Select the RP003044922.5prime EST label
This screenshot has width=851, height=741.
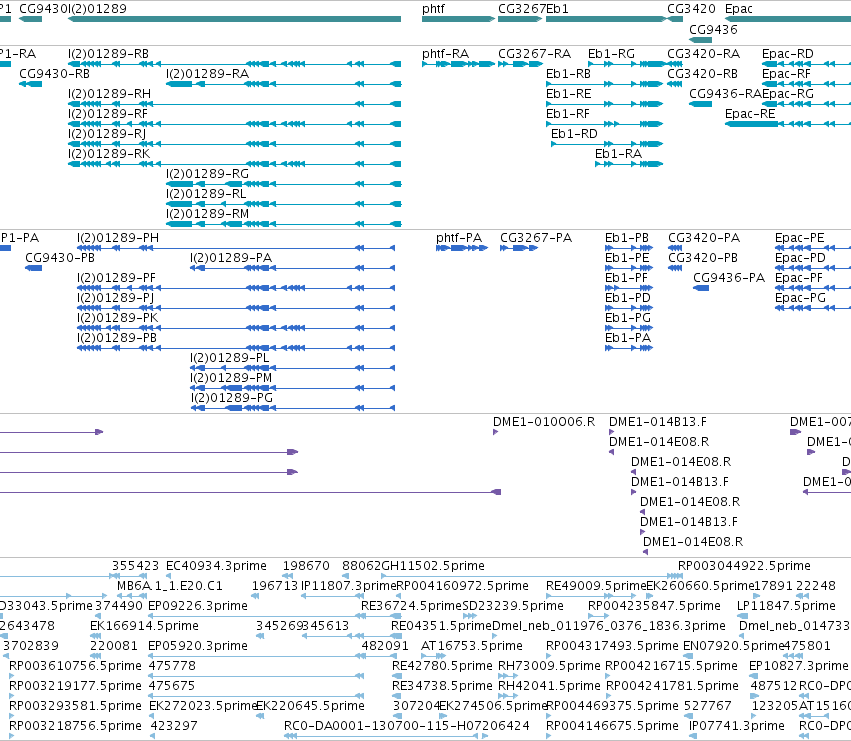pyautogui.click(x=744, y=566)
